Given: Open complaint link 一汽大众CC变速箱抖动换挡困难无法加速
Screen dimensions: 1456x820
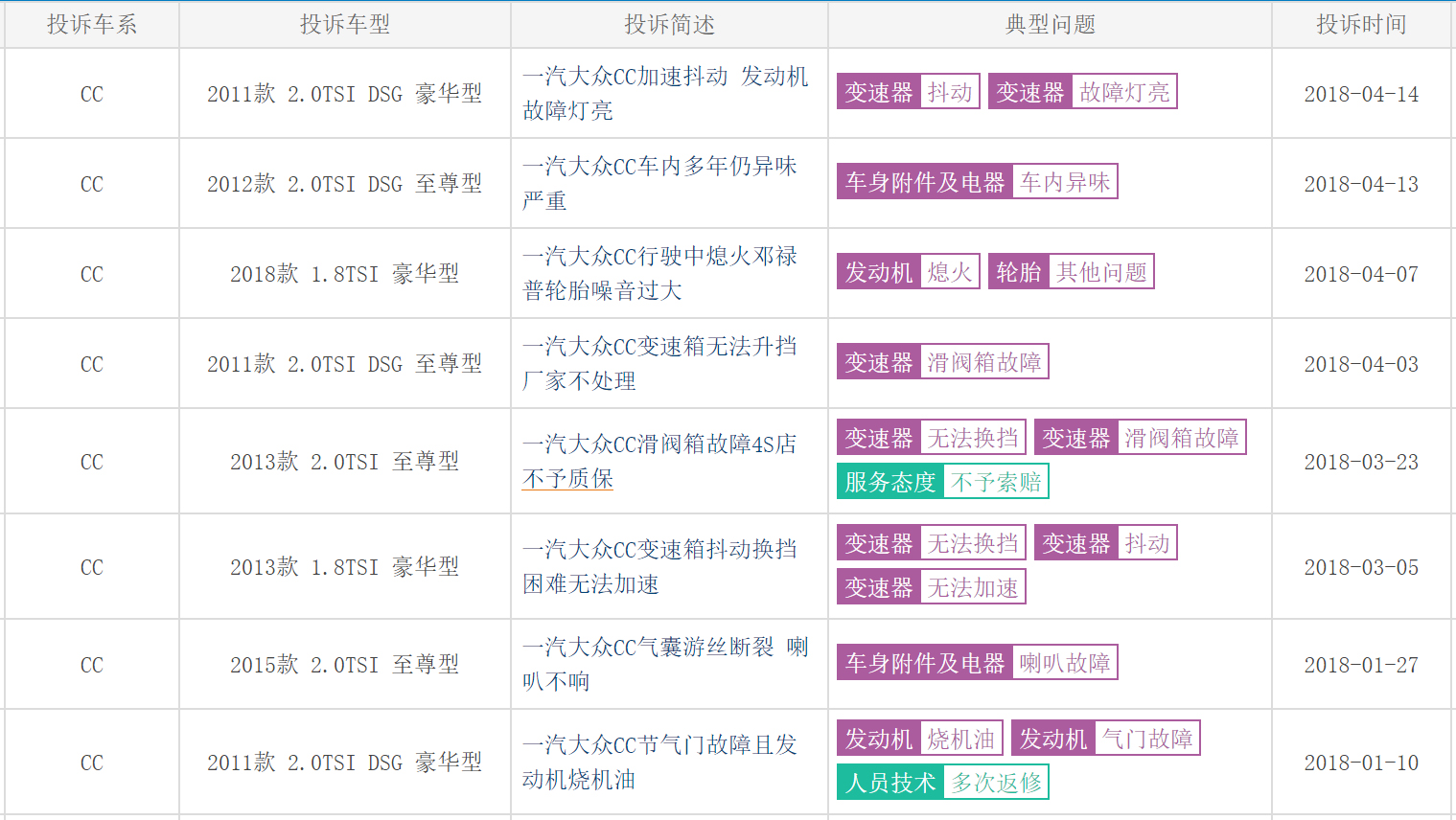Looking at the screenshot, I should point(659,566).
